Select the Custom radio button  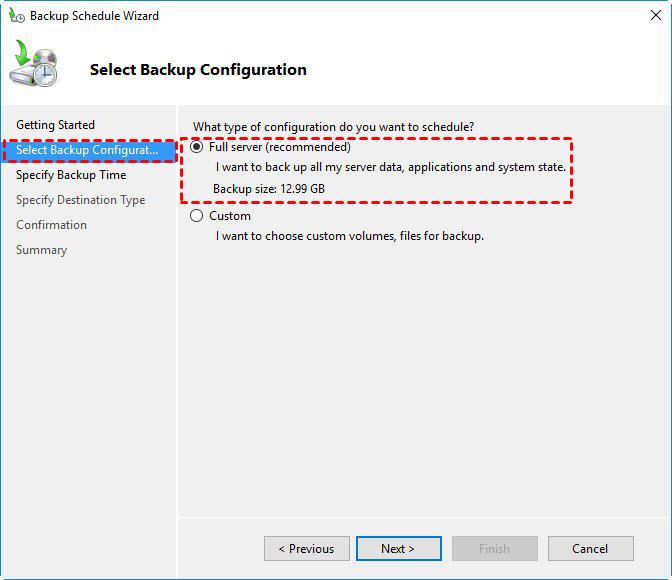[196, 216]
